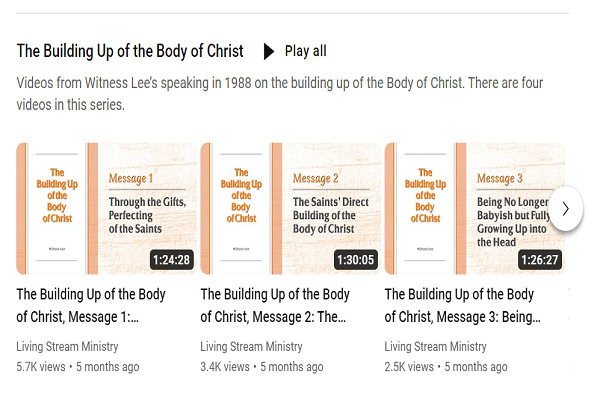Click the Play all text label

pos(305,51)
